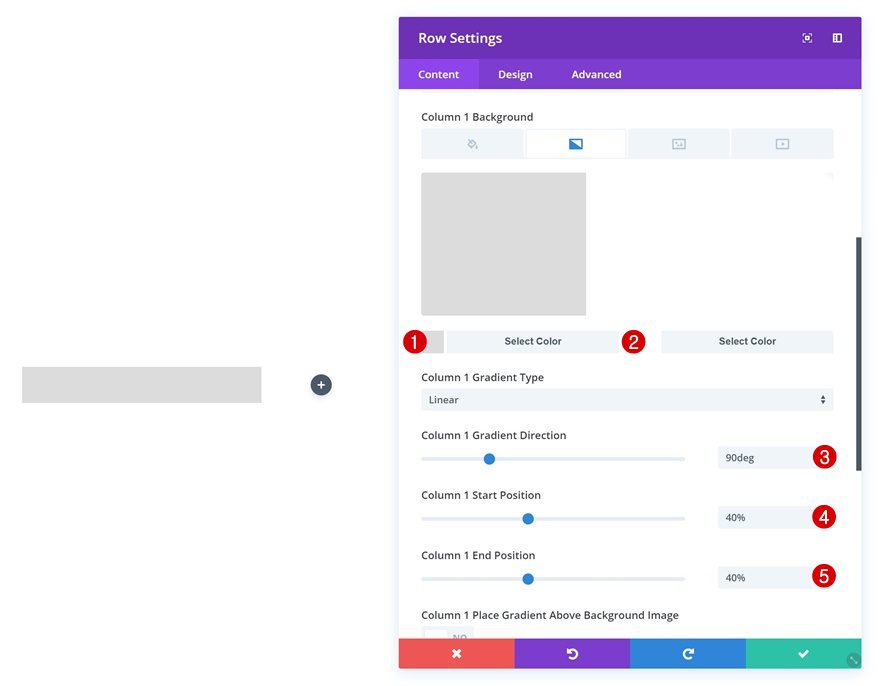Save settings with green checkmark button
Viewport: 880px width, 686px height.
click(802, 653)
